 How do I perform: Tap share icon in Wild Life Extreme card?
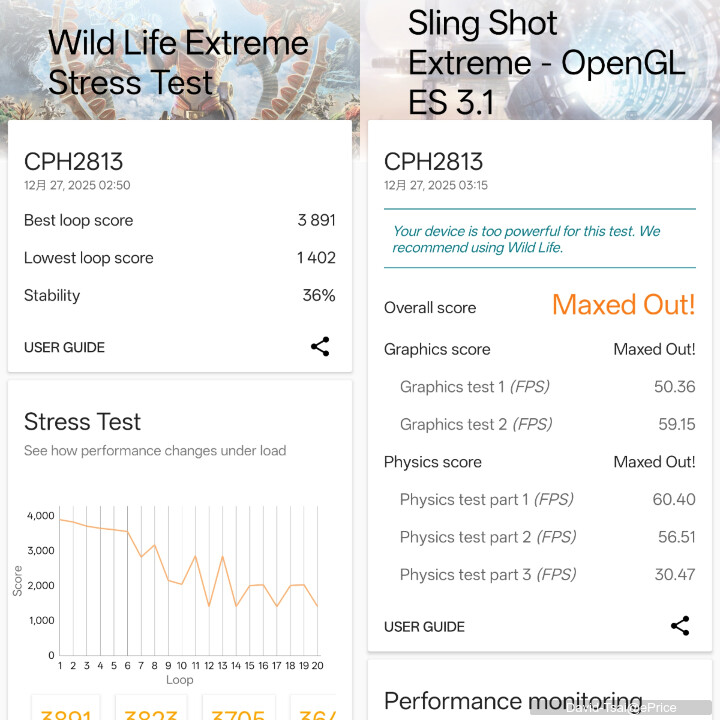click(320, 347)
